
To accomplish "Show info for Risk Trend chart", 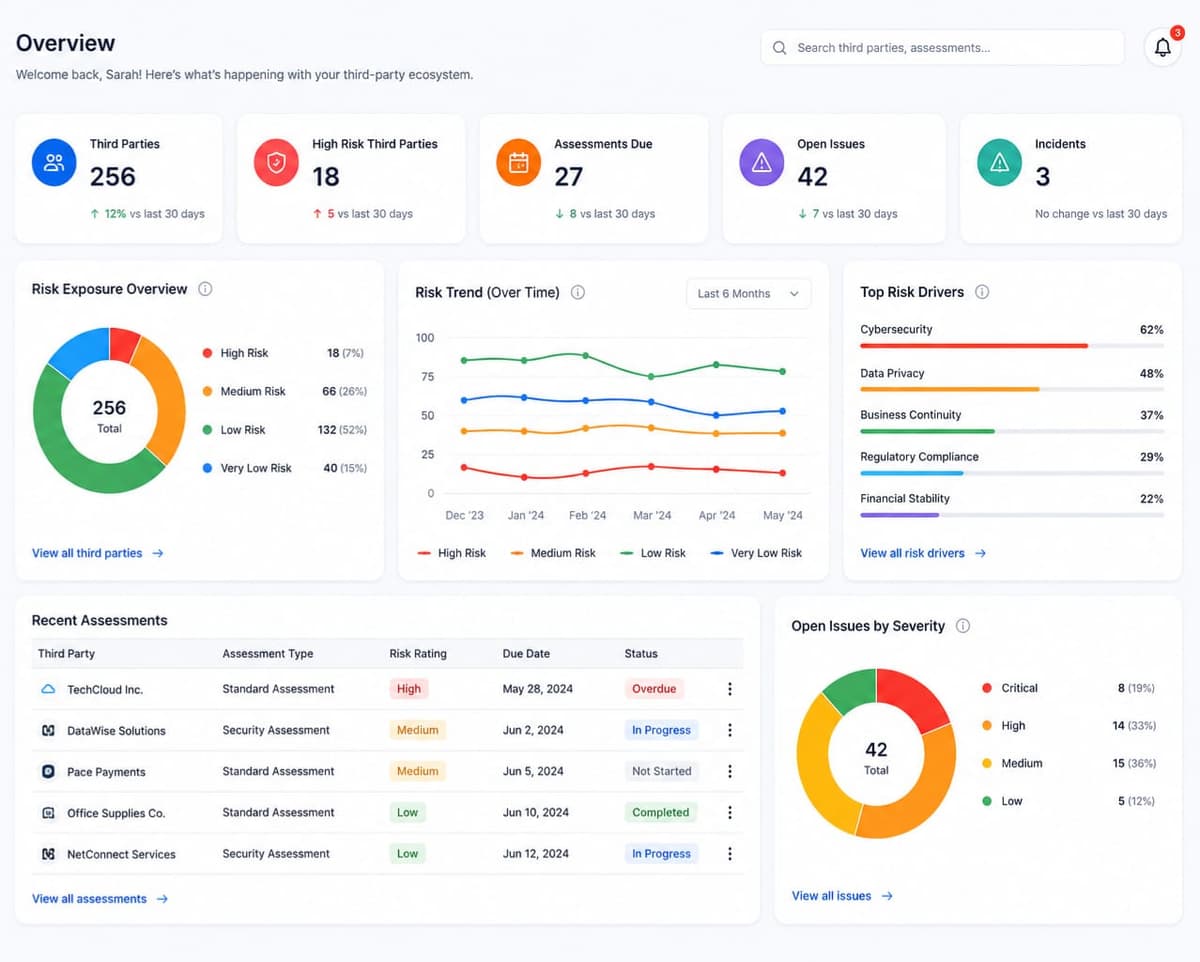I will [578, 293].
